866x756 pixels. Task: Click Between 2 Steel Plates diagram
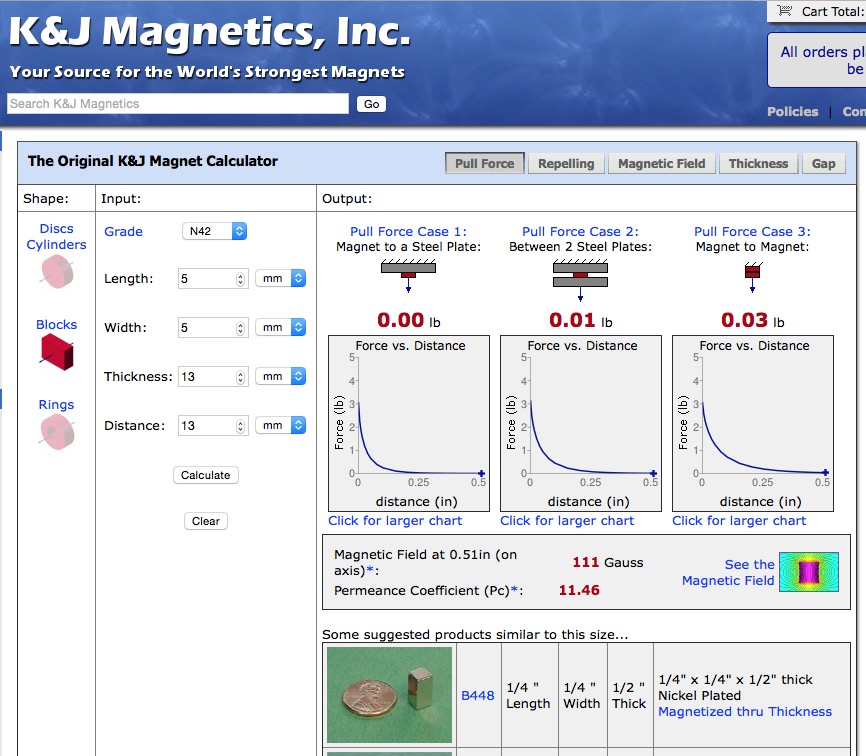(x=580, y=279)
